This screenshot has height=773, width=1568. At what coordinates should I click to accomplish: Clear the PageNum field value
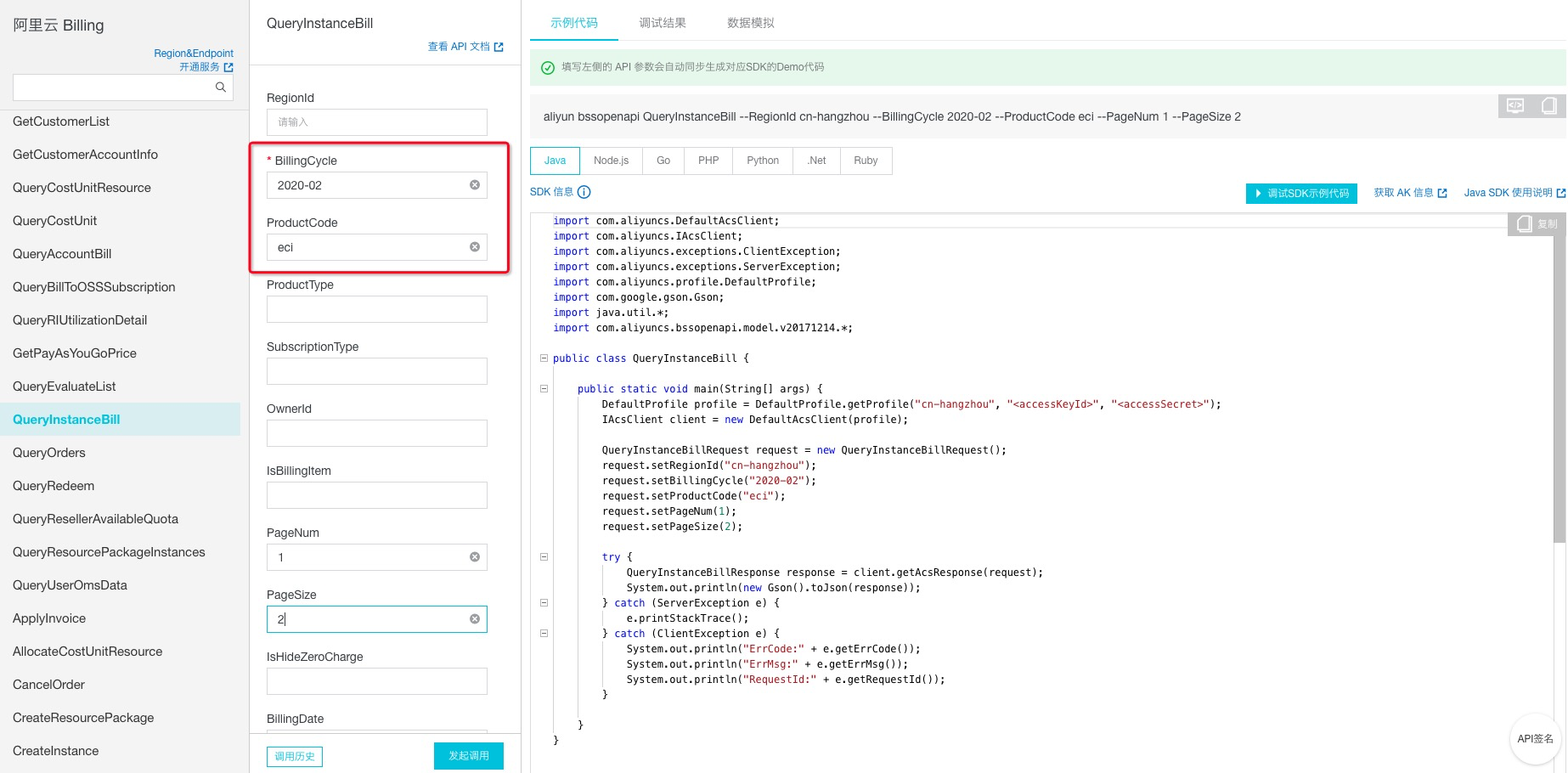coord(475,557)
